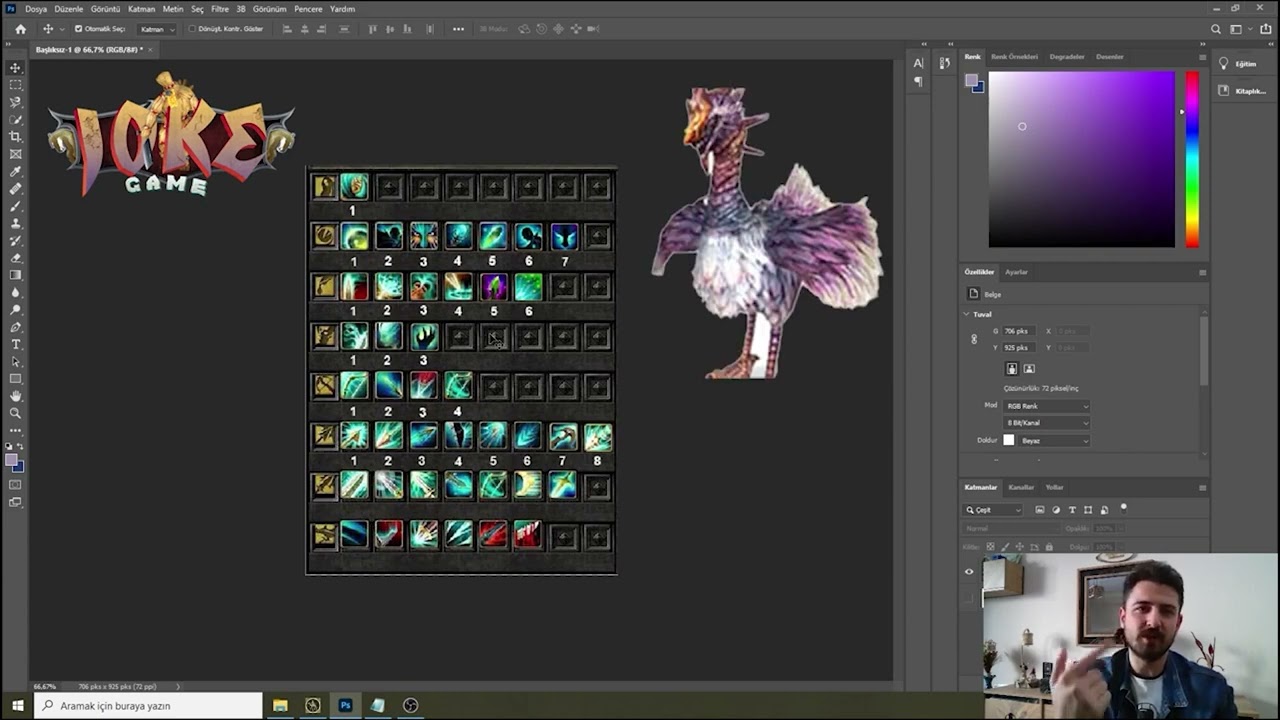Filter layers by adjustment layer icon
Viewport: 1280px width, 720px height.
1056,510
